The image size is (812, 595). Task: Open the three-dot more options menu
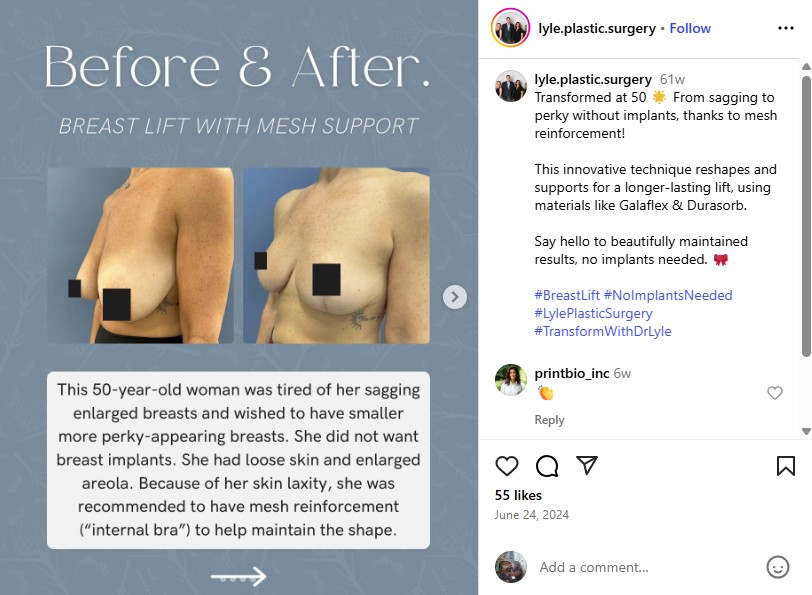(x=786, y=28)
